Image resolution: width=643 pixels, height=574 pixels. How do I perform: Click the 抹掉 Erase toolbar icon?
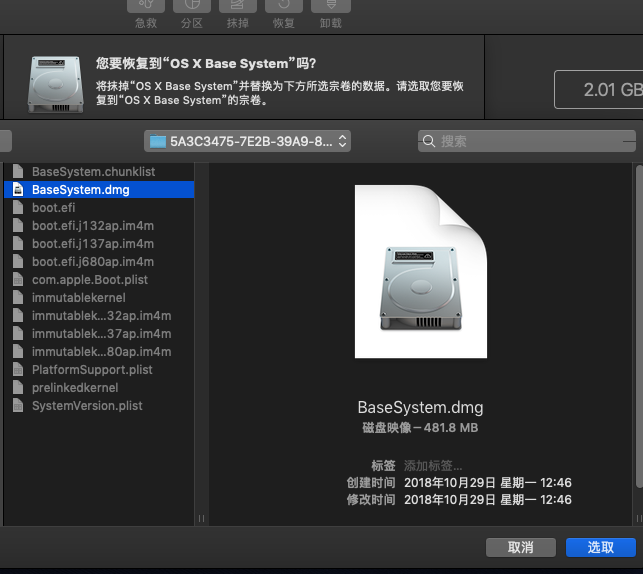click(x=238, y=12)
